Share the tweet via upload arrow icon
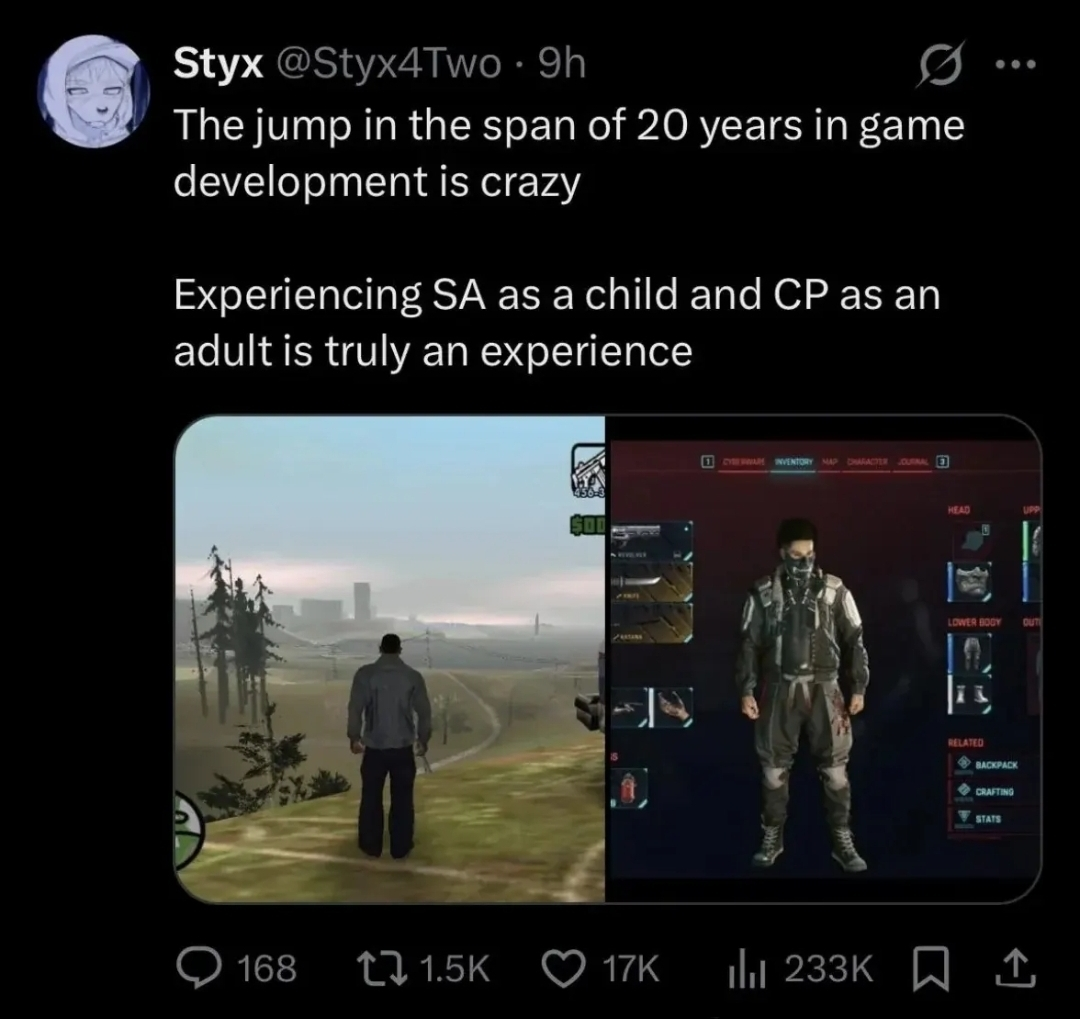Image resolution: width=1080 pixels, height=1019 pixels. click(1017, 968)
